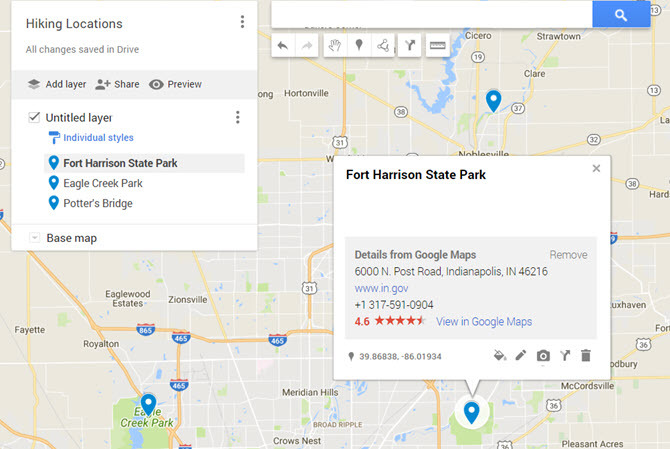The height and width of the screenshot is (449, 670).
Task: Click the pencil edit icon in info window
Action: click(x=520, y=355)
